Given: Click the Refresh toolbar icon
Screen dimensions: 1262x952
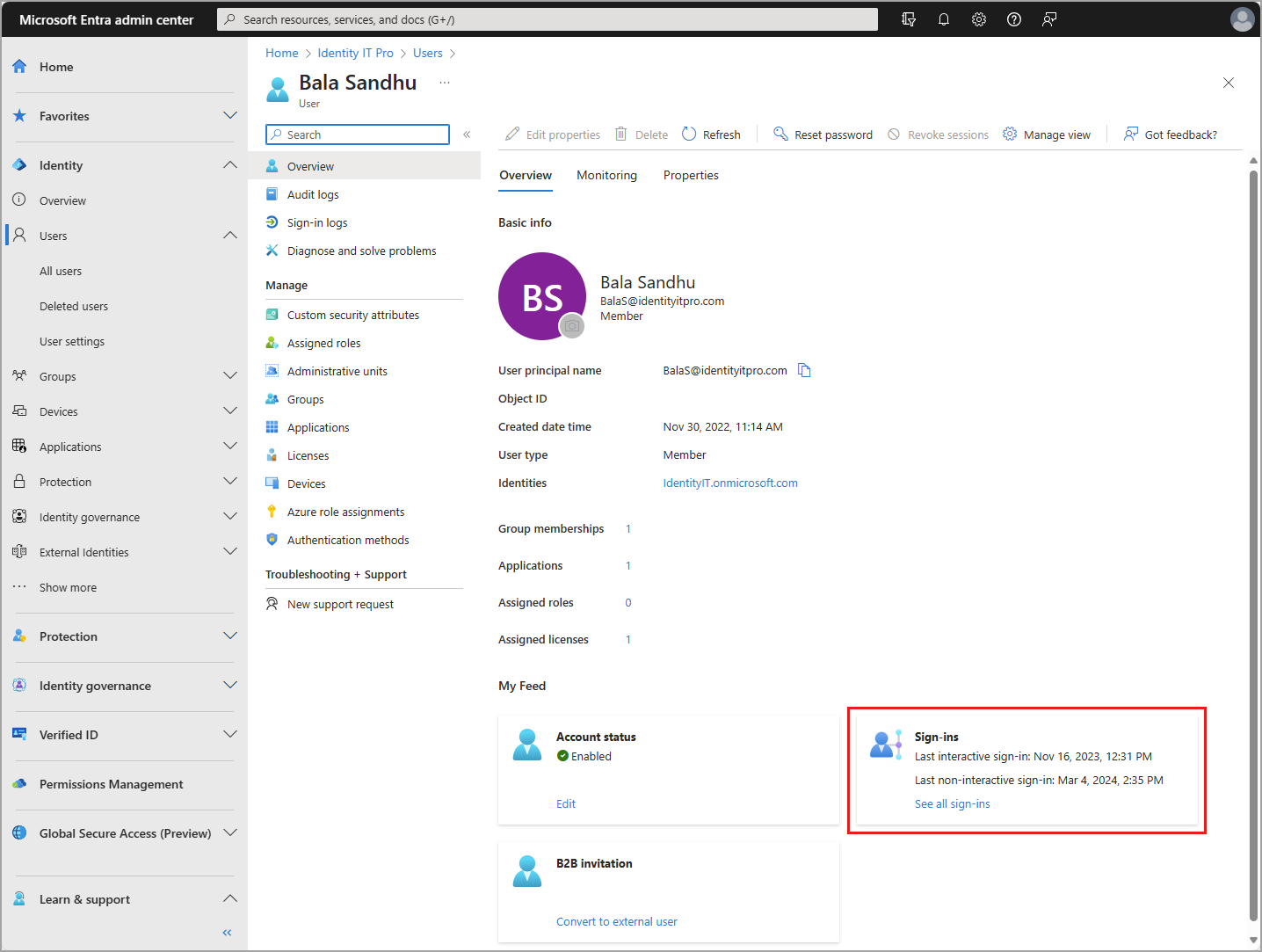Looking at the screenshot, I should click(x=689, y=134).
